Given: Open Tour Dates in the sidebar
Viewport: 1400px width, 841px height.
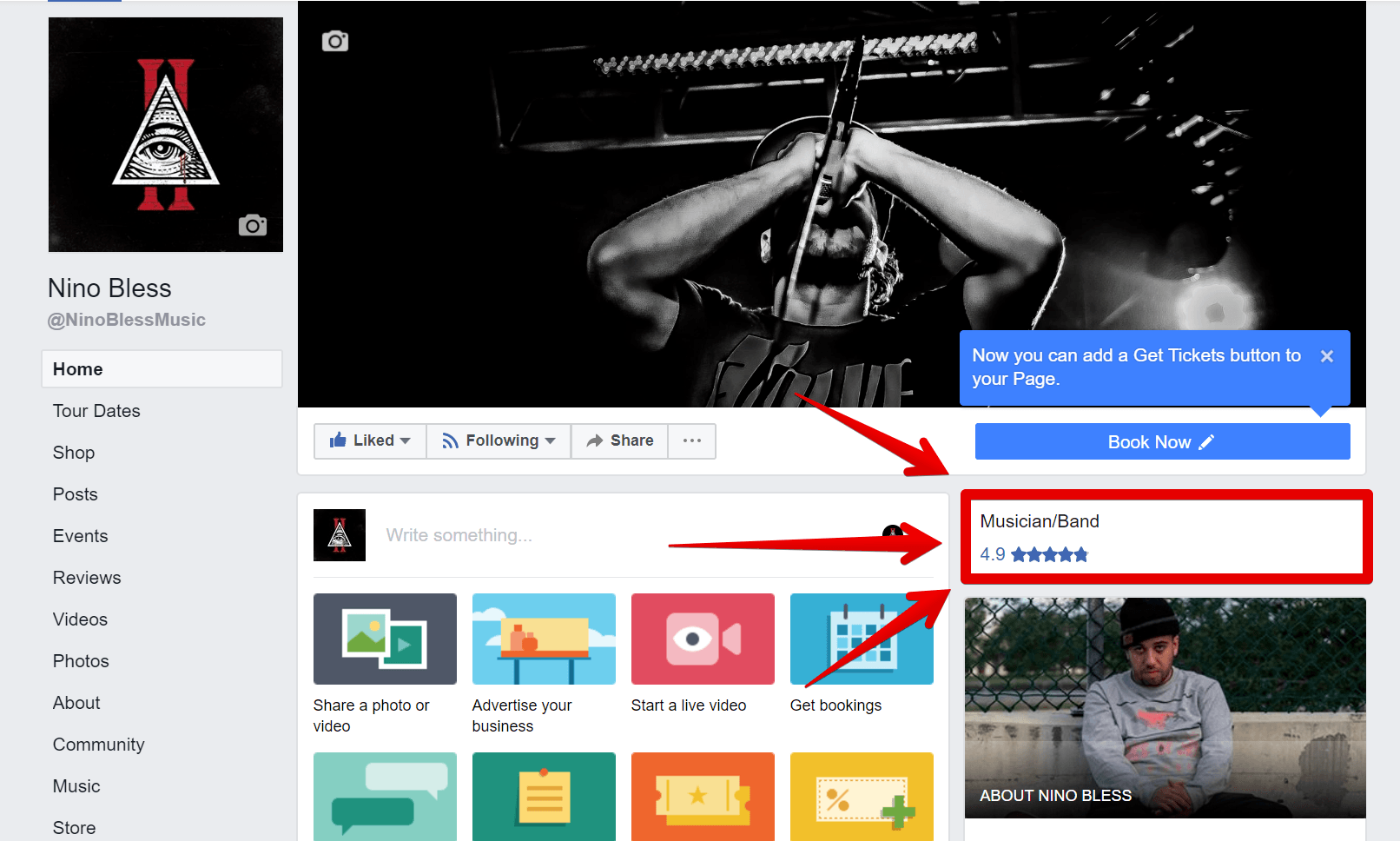Looking at the screenshot, I should pyautogui.click(x=96, y=411).
